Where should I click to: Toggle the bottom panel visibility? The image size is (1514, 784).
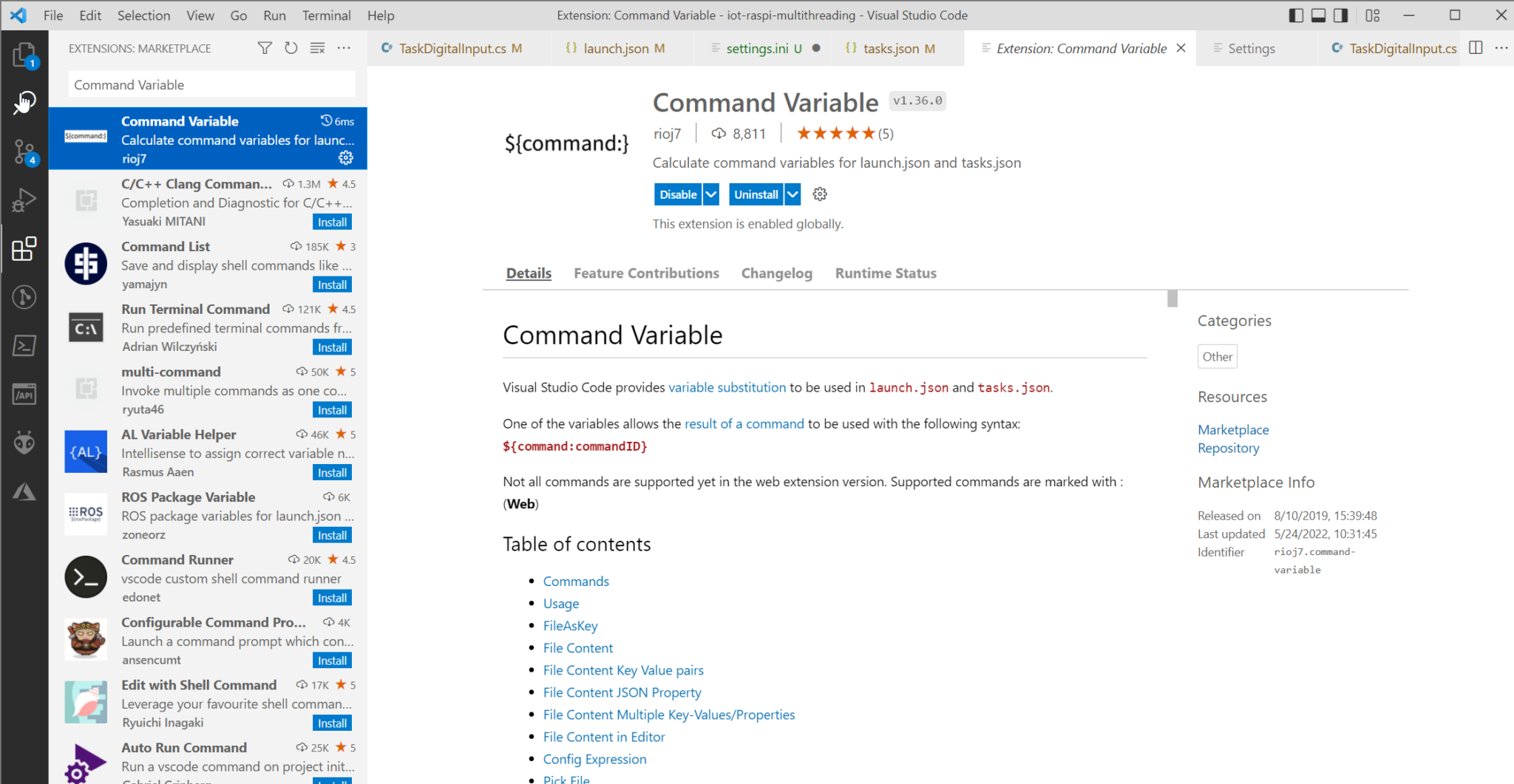click(1318, 15)
